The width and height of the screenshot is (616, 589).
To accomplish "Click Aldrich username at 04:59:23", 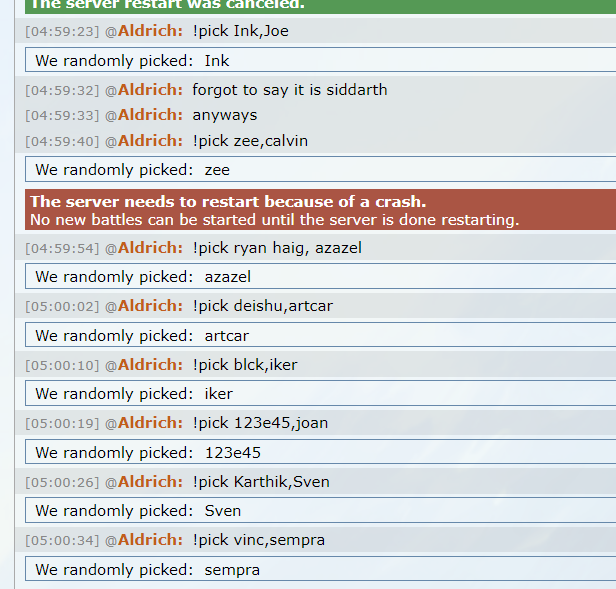I will [150, 31].
